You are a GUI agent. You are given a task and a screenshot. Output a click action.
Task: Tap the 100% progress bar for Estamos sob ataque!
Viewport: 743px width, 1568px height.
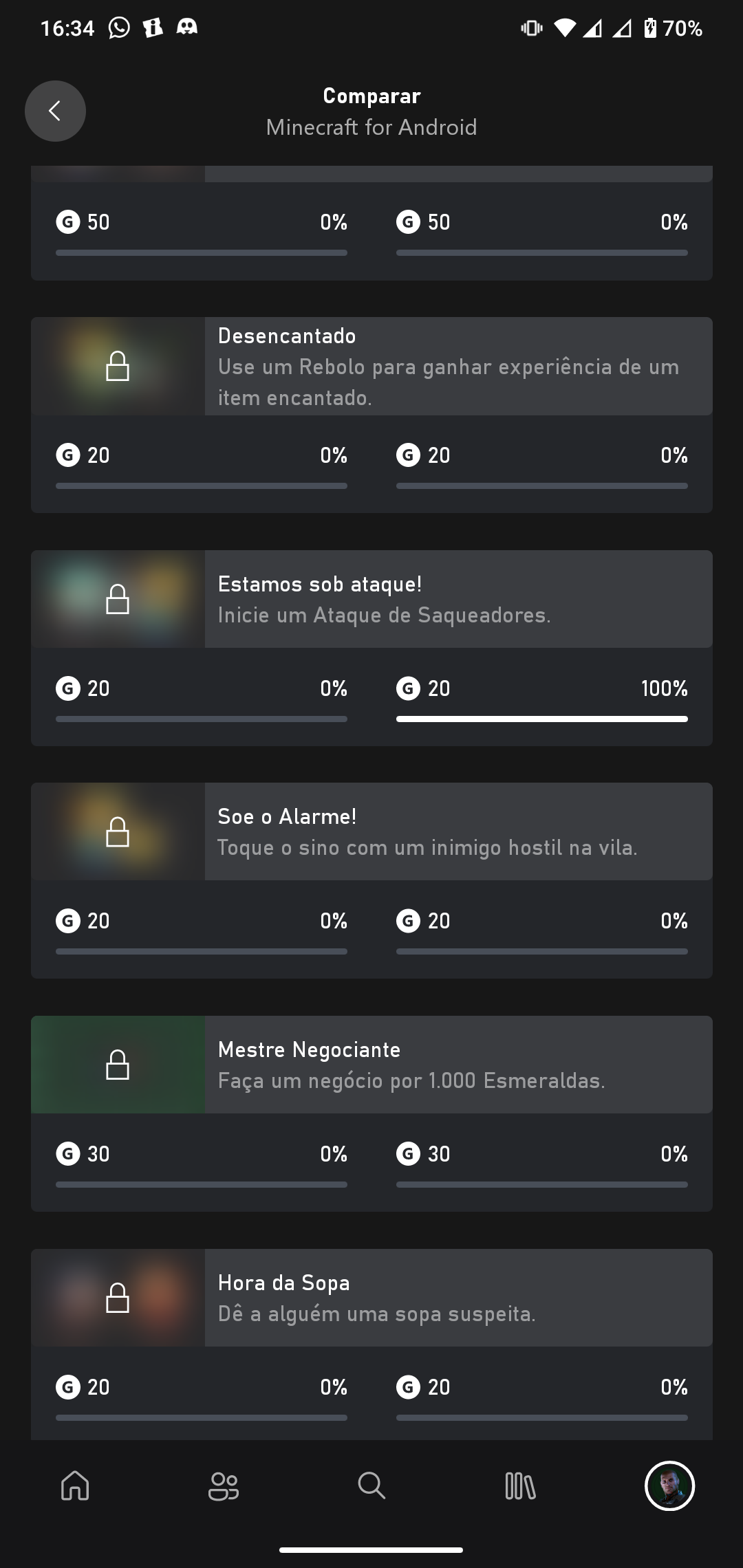pos(541,719)
